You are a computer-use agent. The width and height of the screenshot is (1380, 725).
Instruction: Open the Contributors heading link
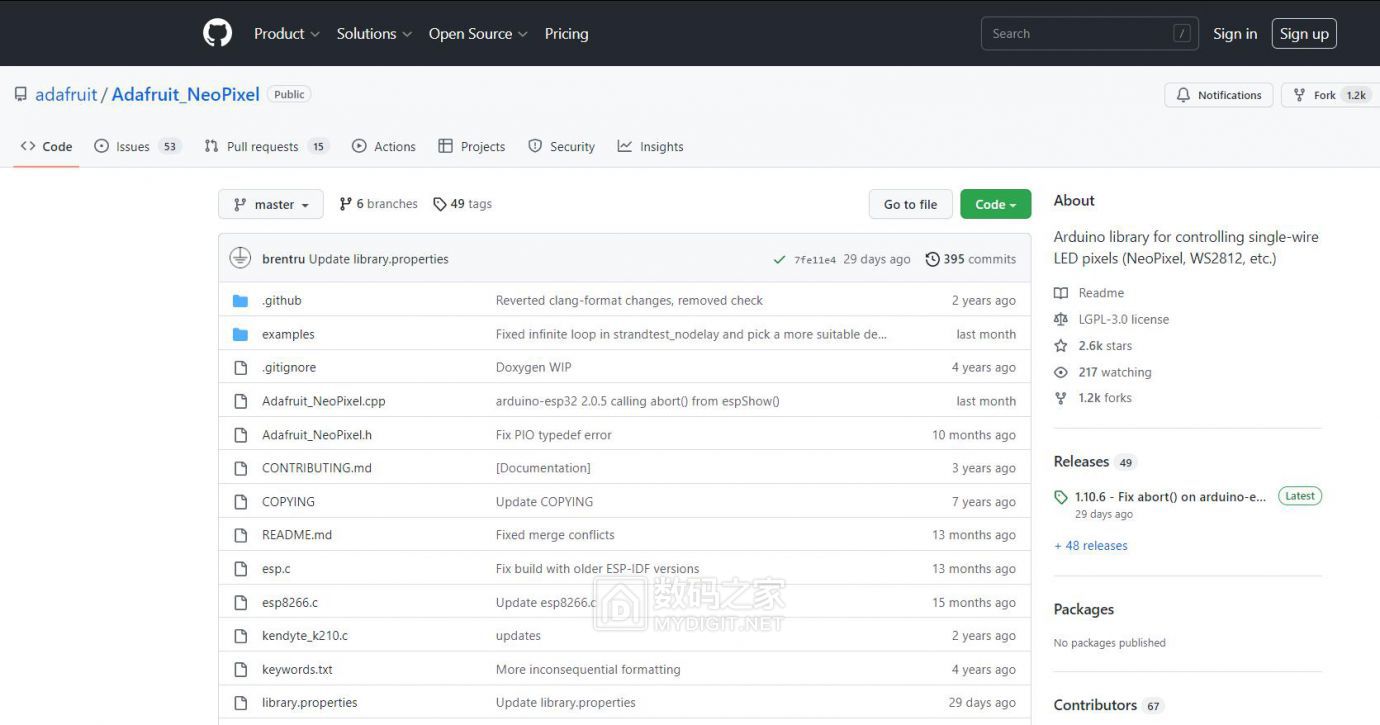pos(1095,705)
